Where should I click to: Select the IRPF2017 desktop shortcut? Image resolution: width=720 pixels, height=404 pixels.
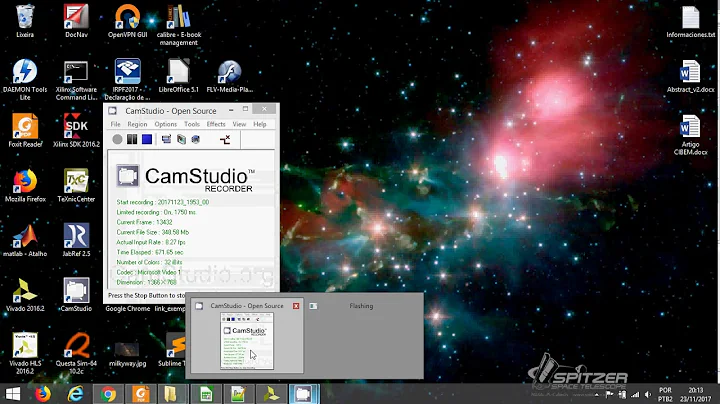[x=127, y=79]
